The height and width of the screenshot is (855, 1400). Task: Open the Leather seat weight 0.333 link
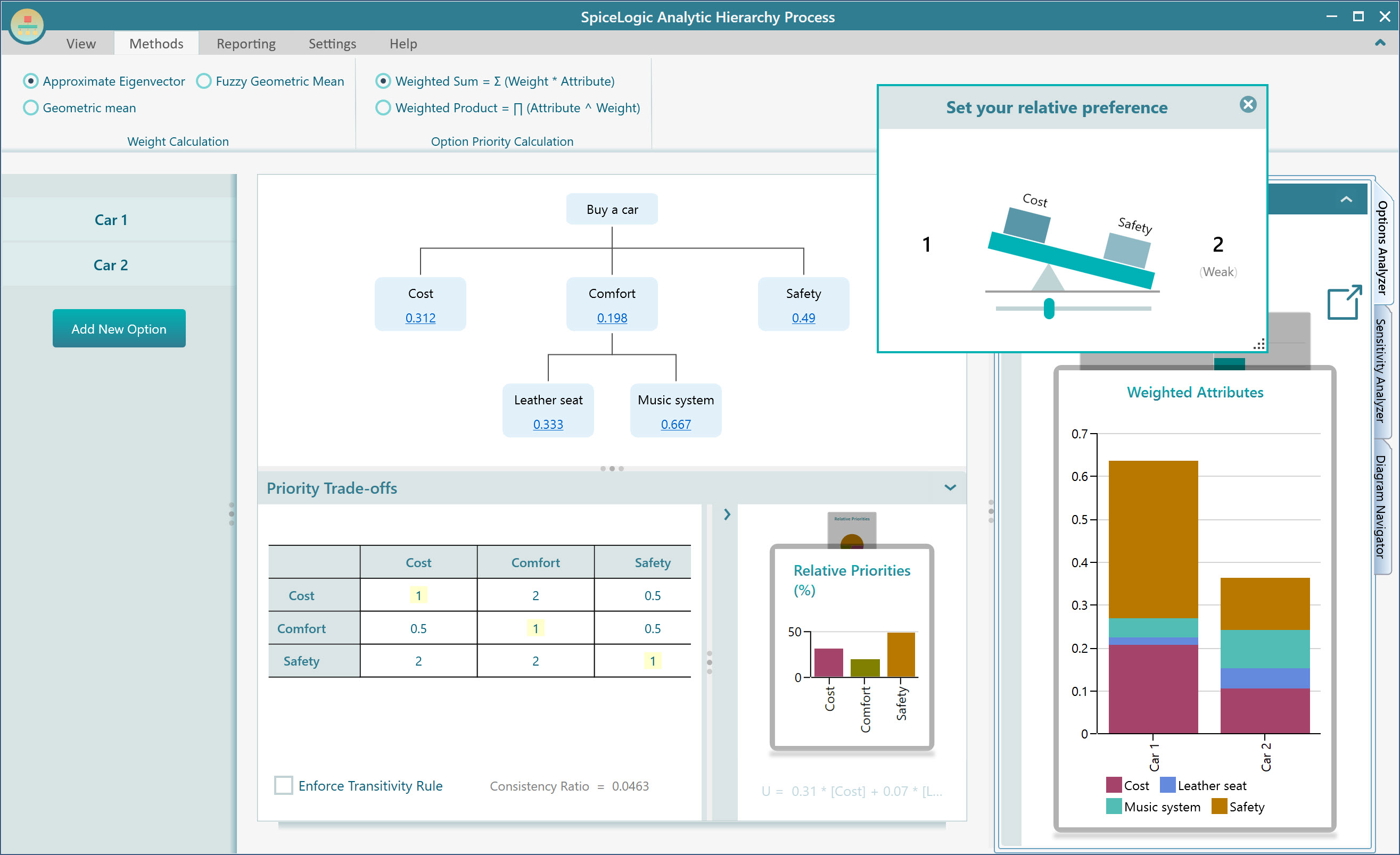tap(548, 424)
